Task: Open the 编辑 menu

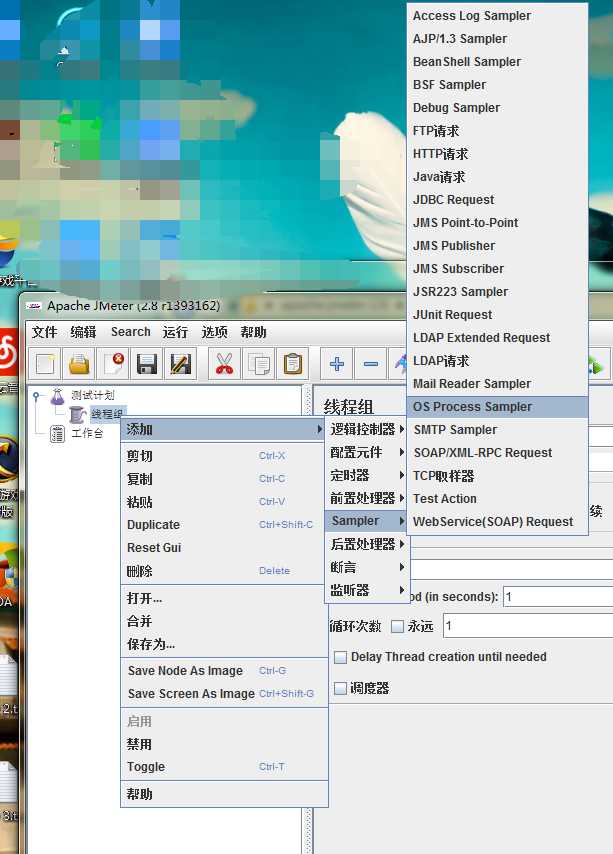Action: point(83,332)
